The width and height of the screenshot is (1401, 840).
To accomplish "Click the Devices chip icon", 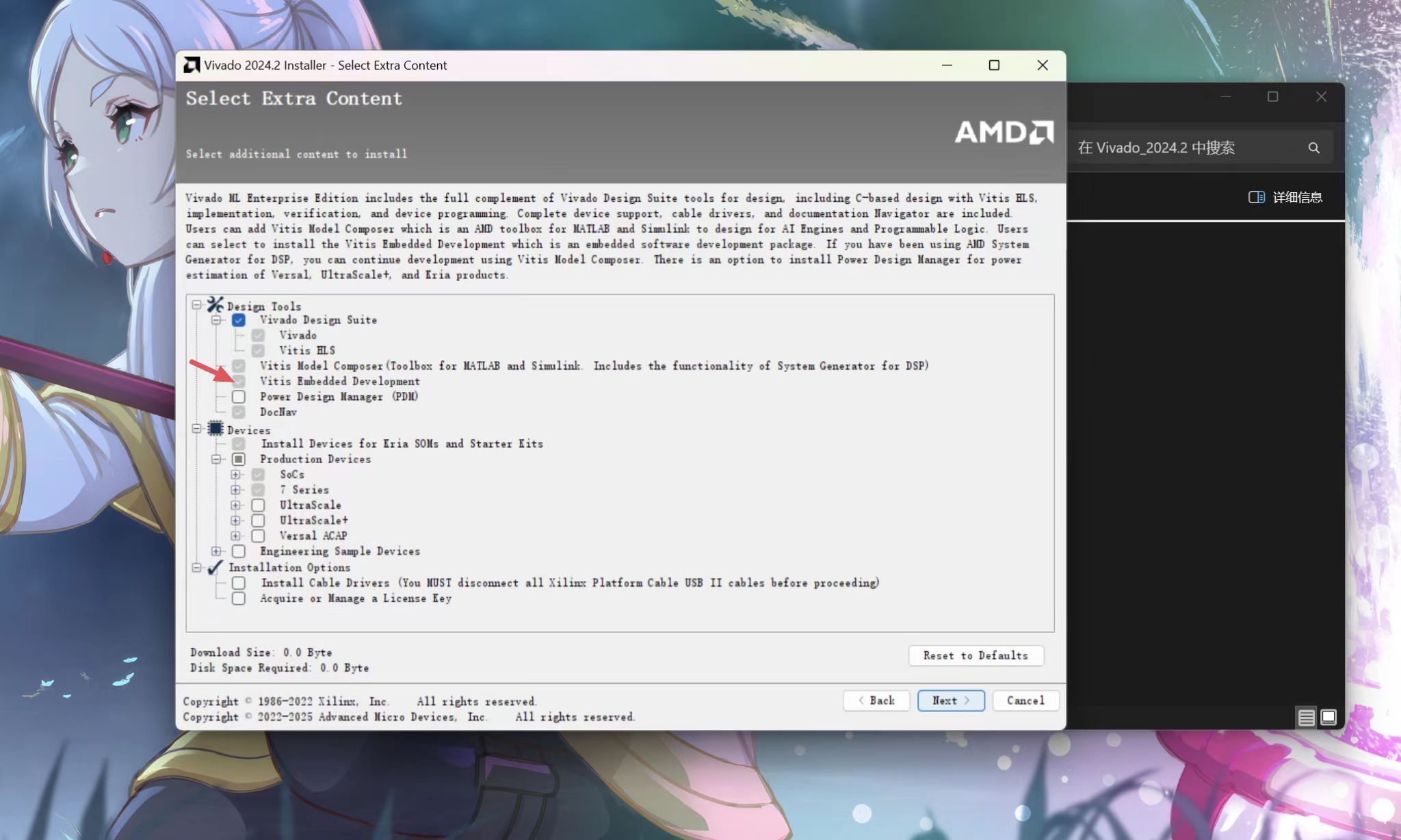I will pyautogui.click(x=215, y=429).
